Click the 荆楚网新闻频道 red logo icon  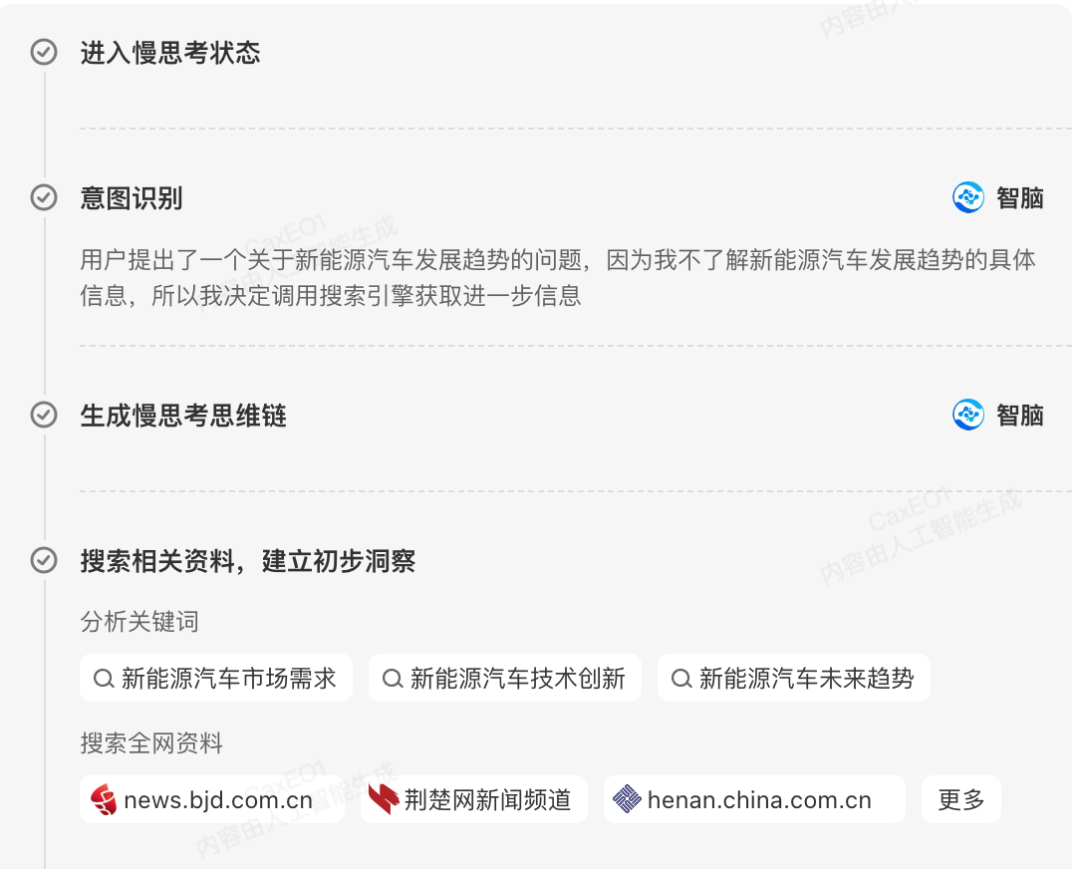click(384, 799)
